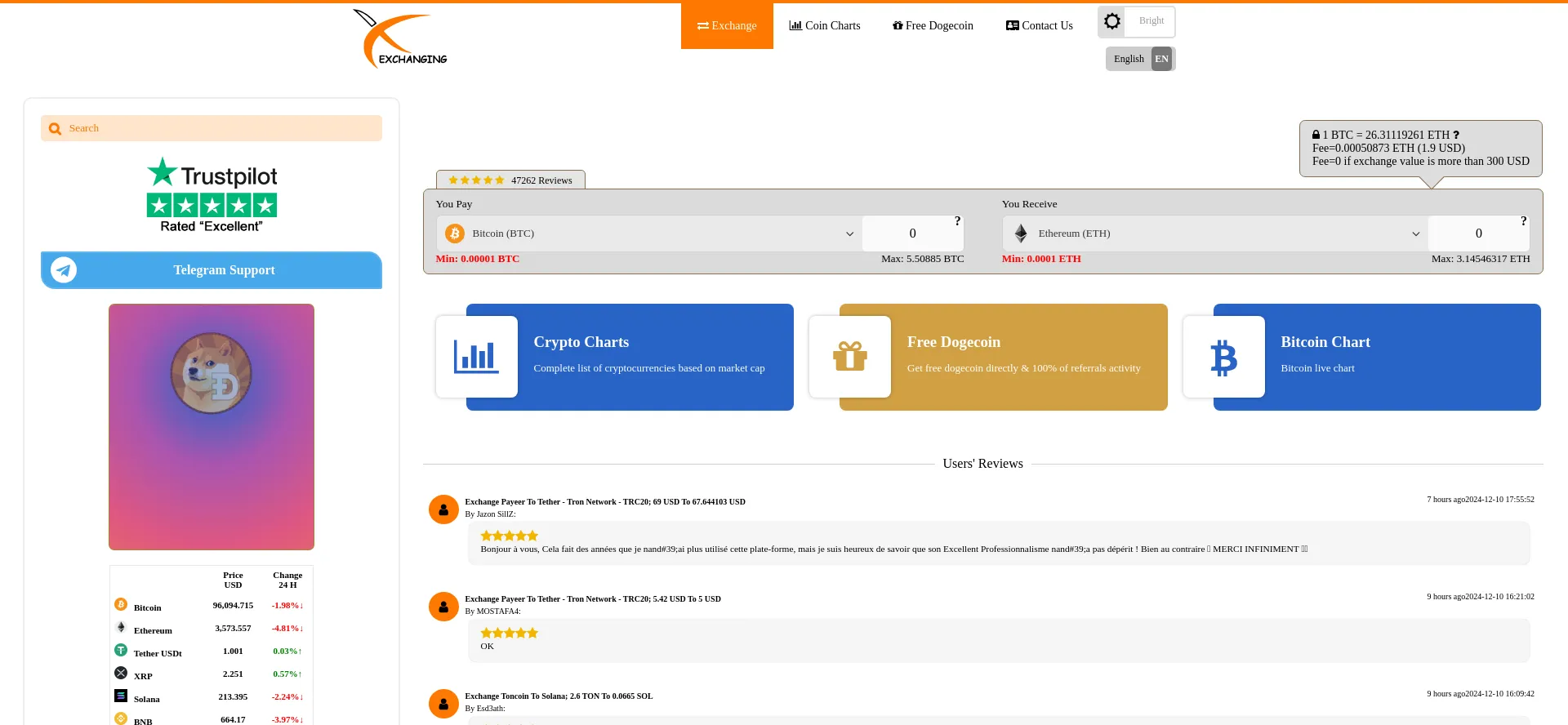Click Bitcoin price 96,094.715
This screenshot has width=1568, height=725.
[233, 606]
